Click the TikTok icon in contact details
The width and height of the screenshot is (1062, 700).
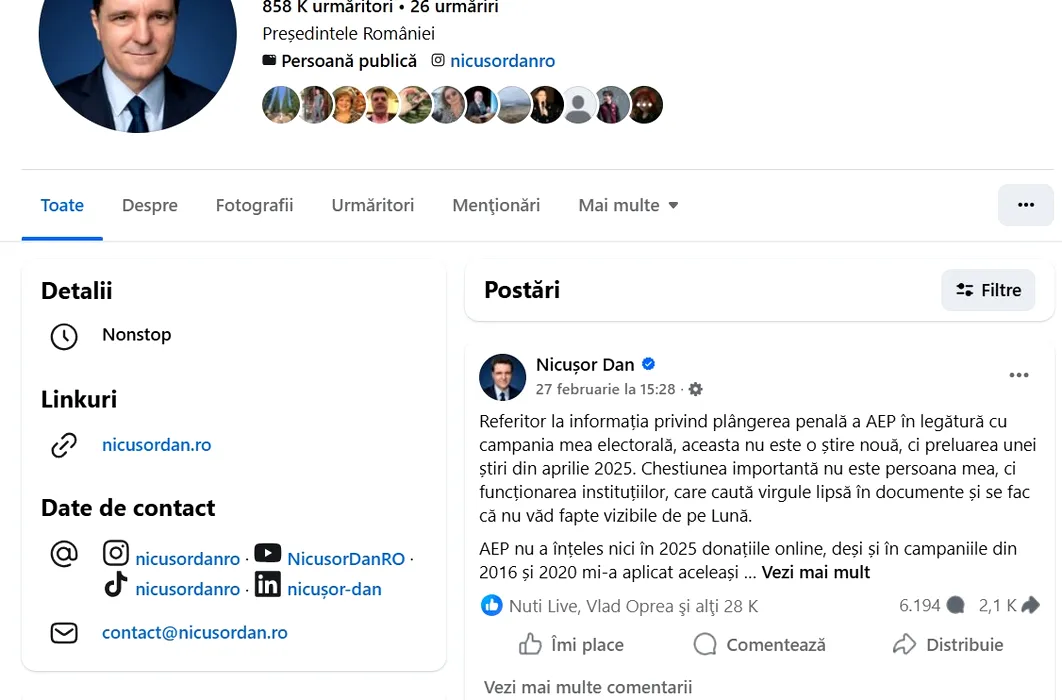(x=116, y=584)
